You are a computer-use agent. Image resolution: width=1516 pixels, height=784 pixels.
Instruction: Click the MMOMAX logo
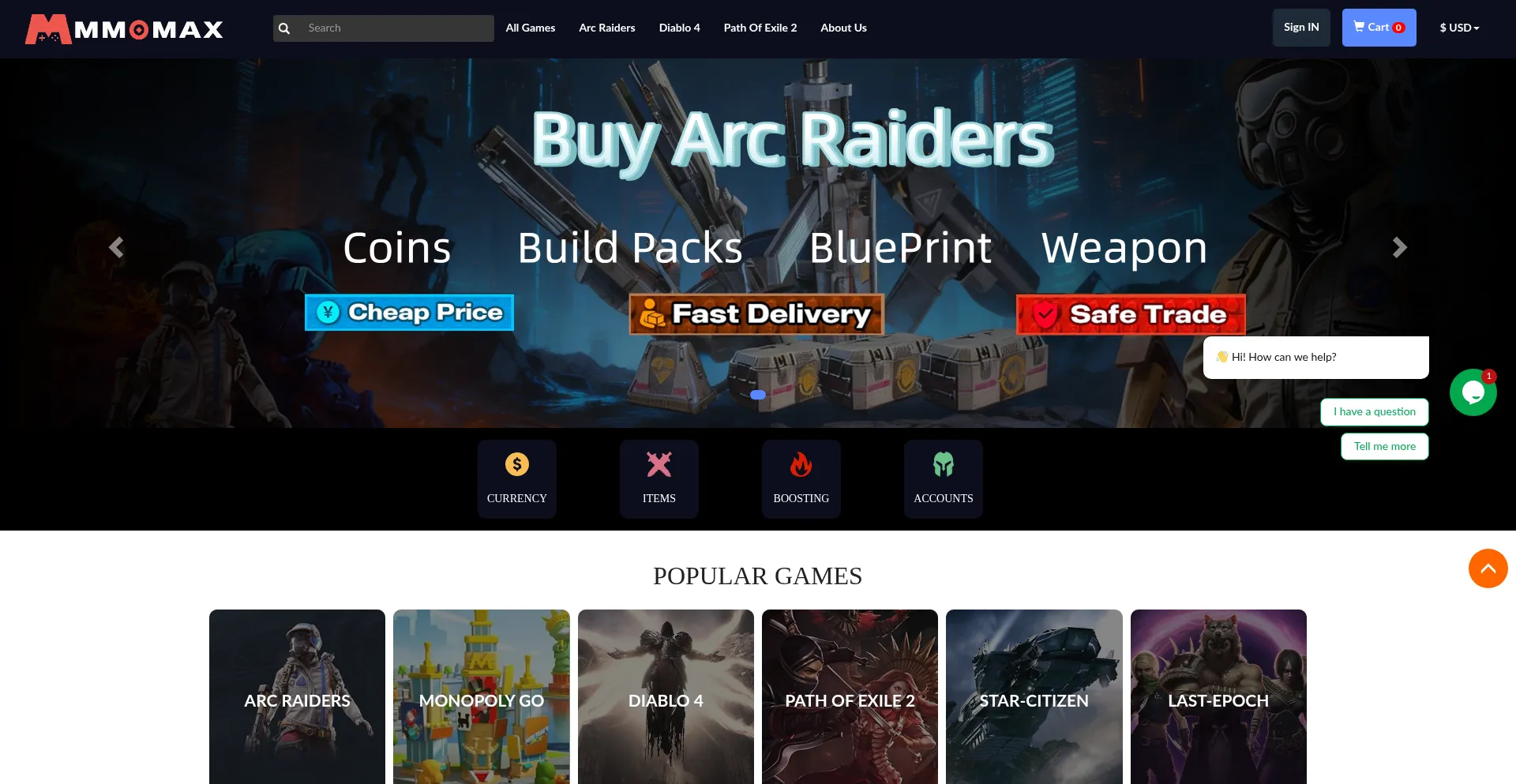(124, 29)
